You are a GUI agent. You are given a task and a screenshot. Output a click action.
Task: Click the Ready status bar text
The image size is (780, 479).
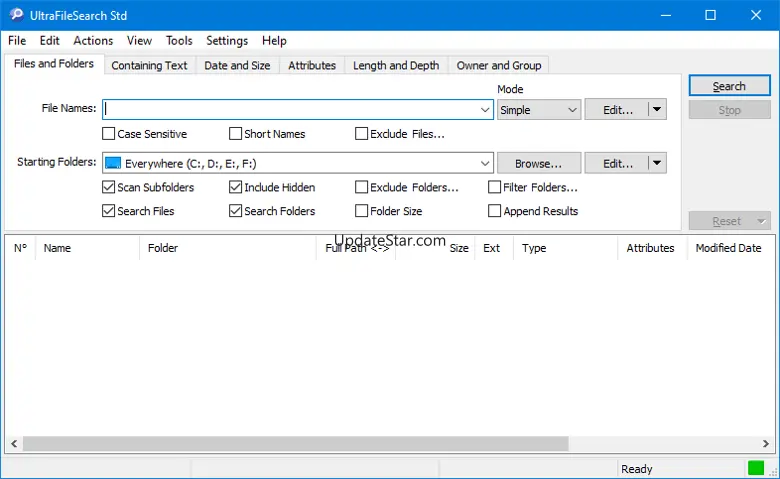pos(637,469)
